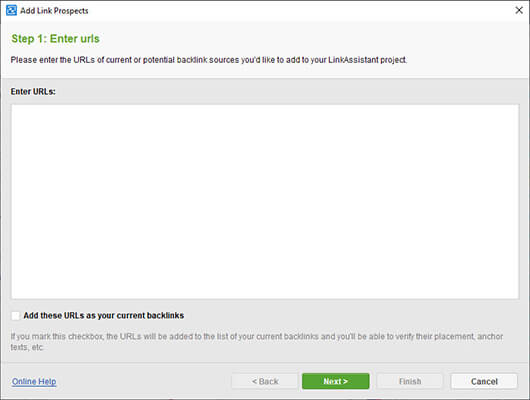Cancel the Add Link Prospects wizard

tap(484, 381)
